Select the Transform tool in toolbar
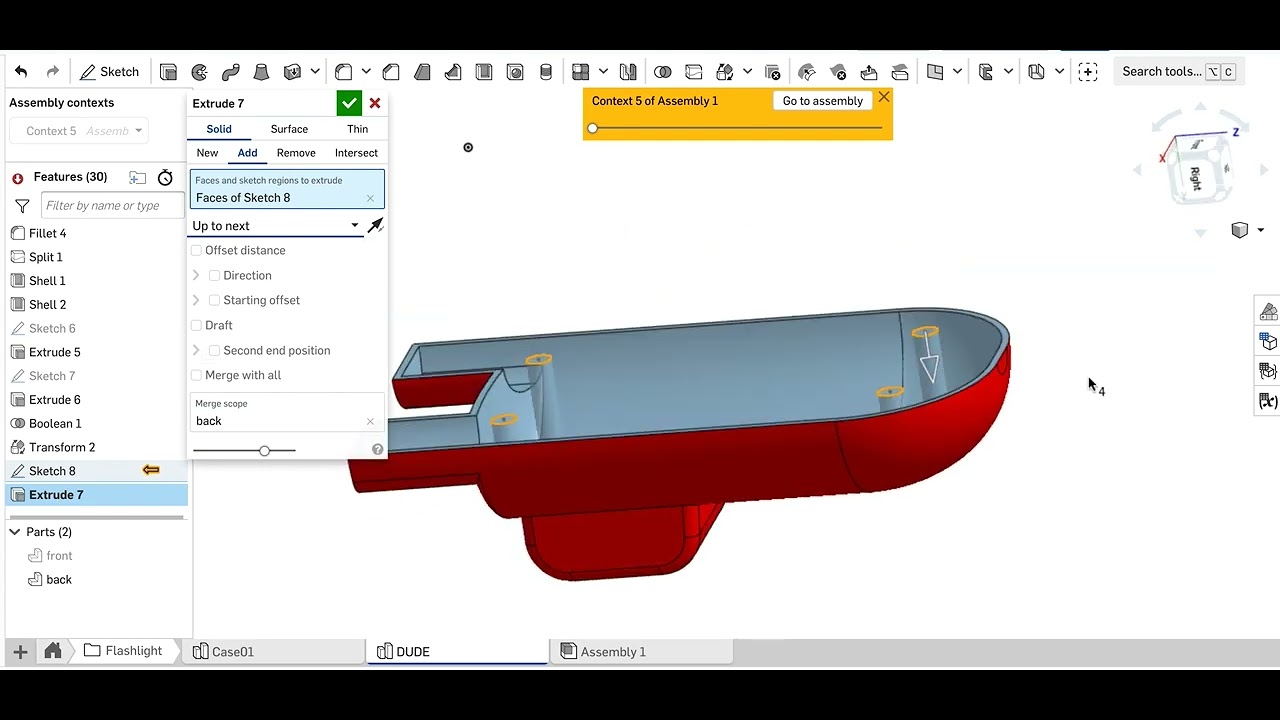 (725, 72)
